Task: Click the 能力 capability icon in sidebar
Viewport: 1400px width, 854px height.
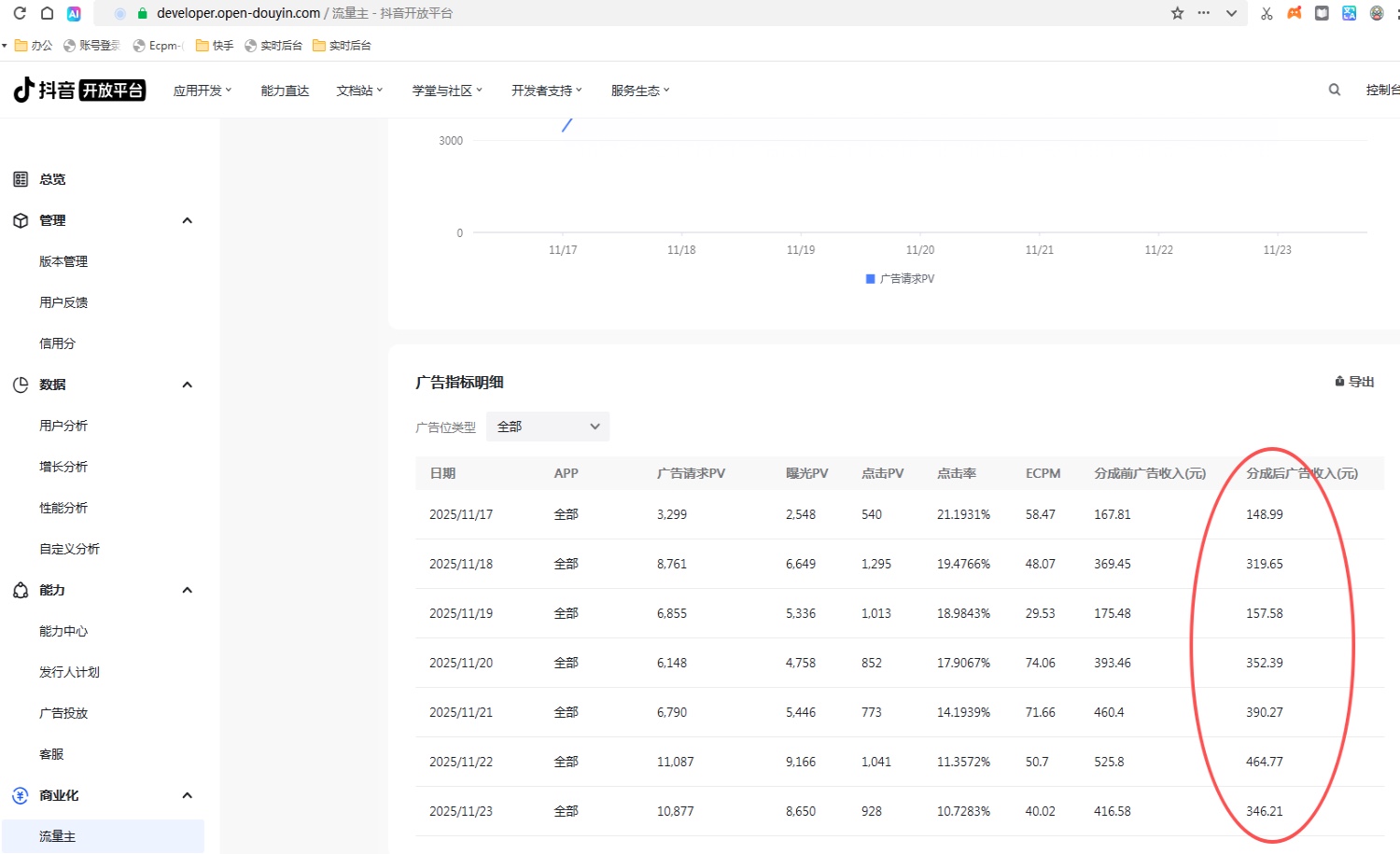Action: coord(20,590)
